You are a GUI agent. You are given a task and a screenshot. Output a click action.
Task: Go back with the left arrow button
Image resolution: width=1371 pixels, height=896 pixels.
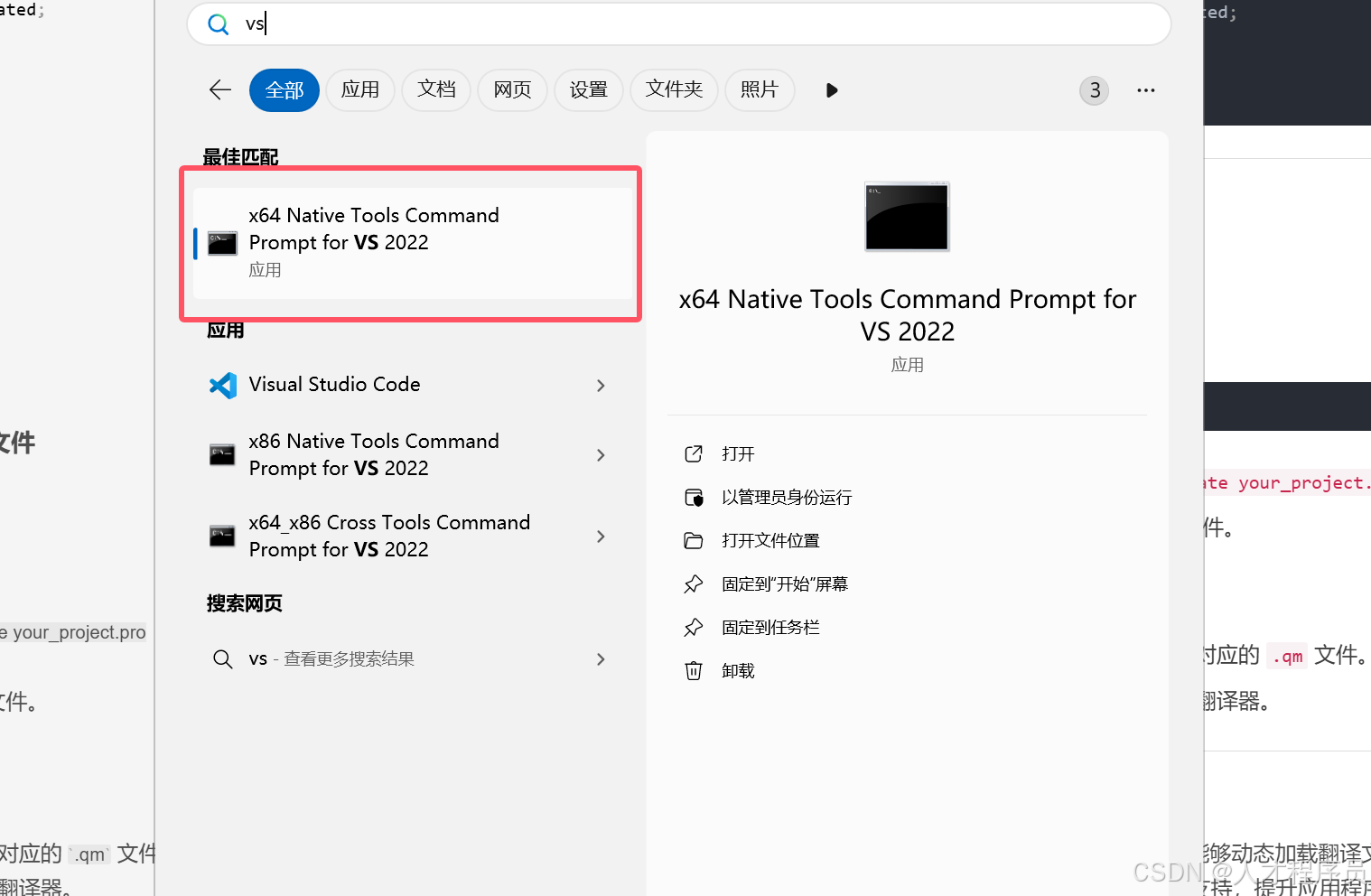220,89
